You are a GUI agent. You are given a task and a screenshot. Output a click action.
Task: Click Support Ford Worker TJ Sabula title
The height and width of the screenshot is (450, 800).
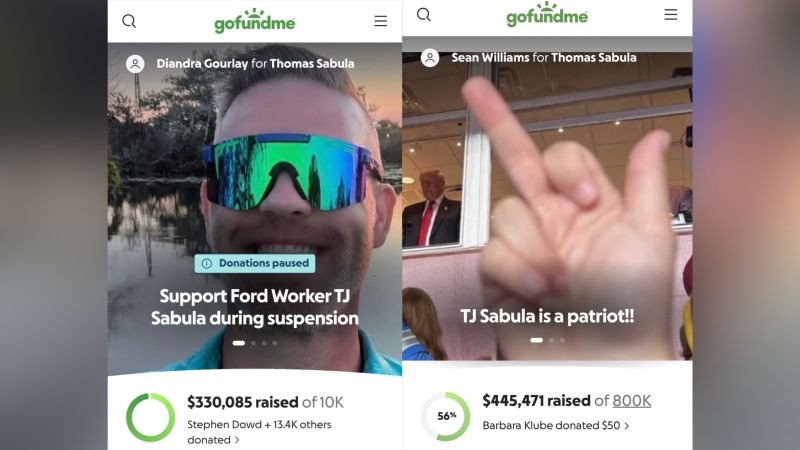coord(255,307)
